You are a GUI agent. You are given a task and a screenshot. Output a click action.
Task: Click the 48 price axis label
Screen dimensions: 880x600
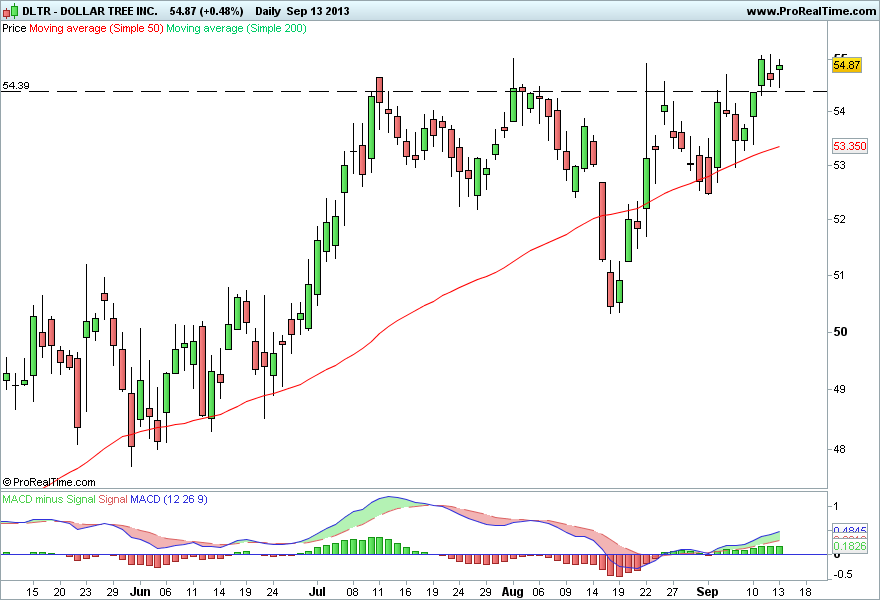coord(839,449)
